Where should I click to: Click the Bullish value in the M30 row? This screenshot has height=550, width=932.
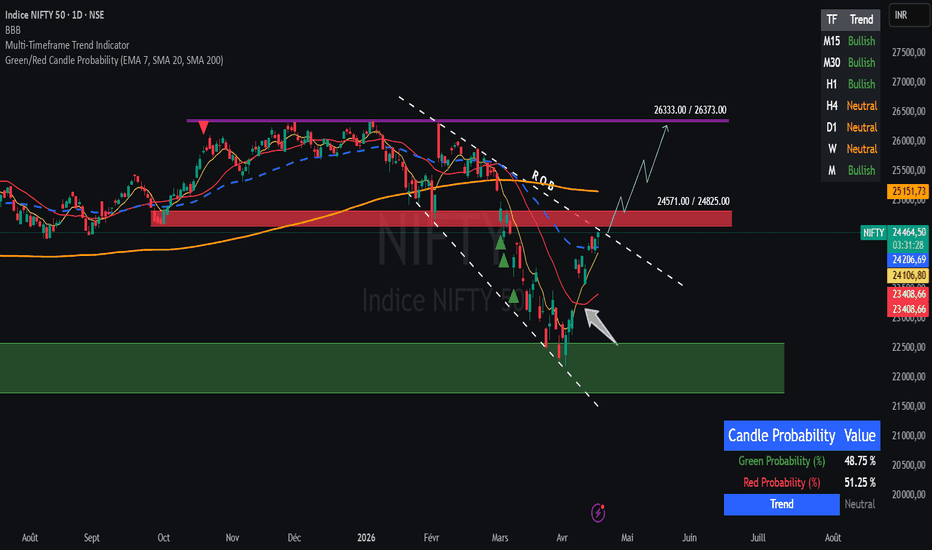(861, 62)
